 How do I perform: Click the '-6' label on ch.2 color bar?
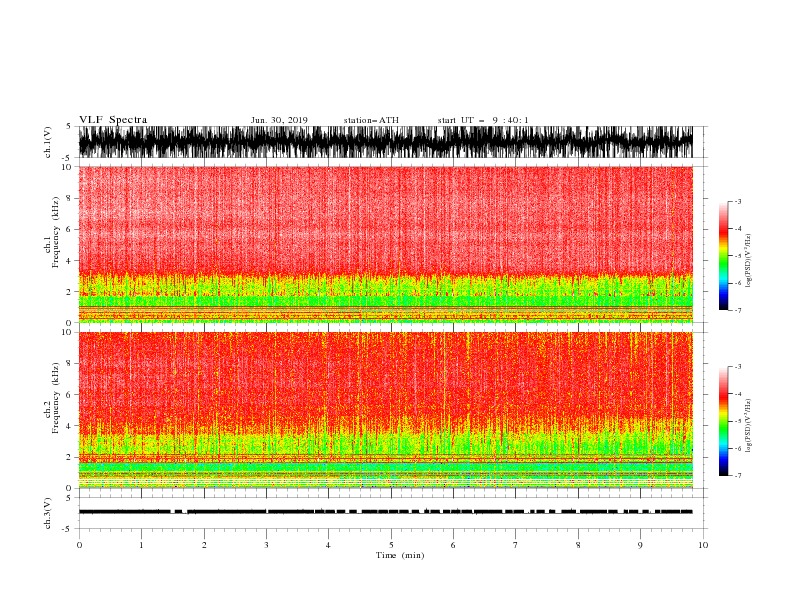tap(737, 448)
